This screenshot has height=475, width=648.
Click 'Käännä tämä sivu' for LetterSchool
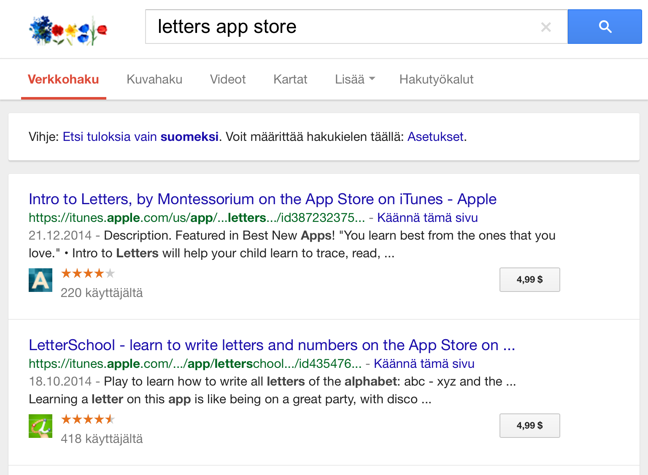pyautogui.click(x=424, y=363)
